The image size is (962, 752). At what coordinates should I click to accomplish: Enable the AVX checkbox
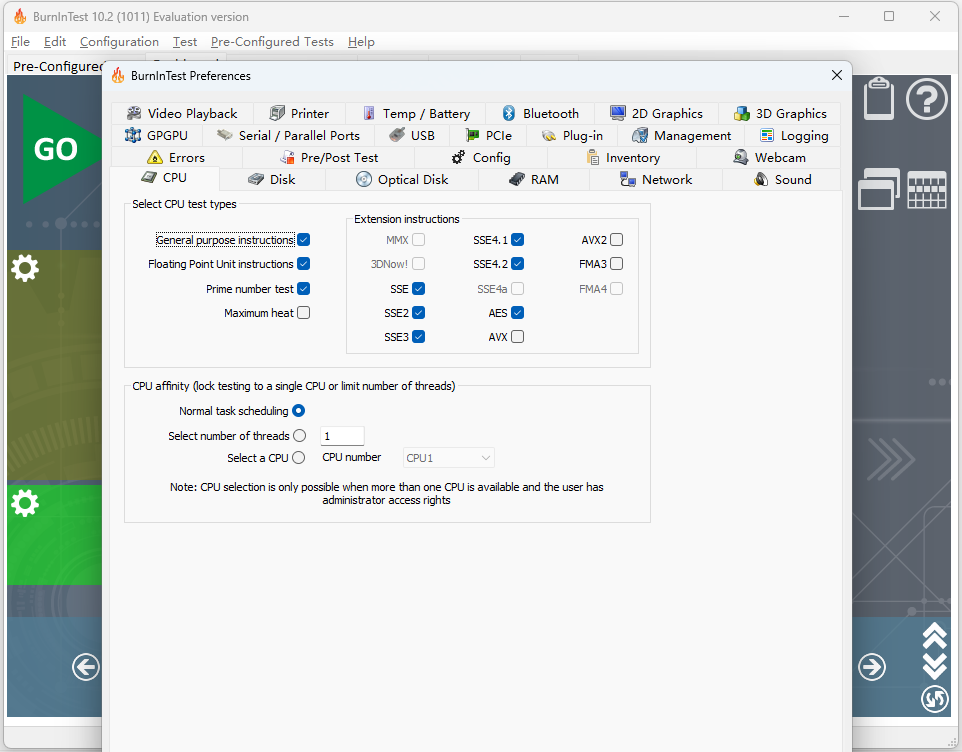[x=518, y=337]
